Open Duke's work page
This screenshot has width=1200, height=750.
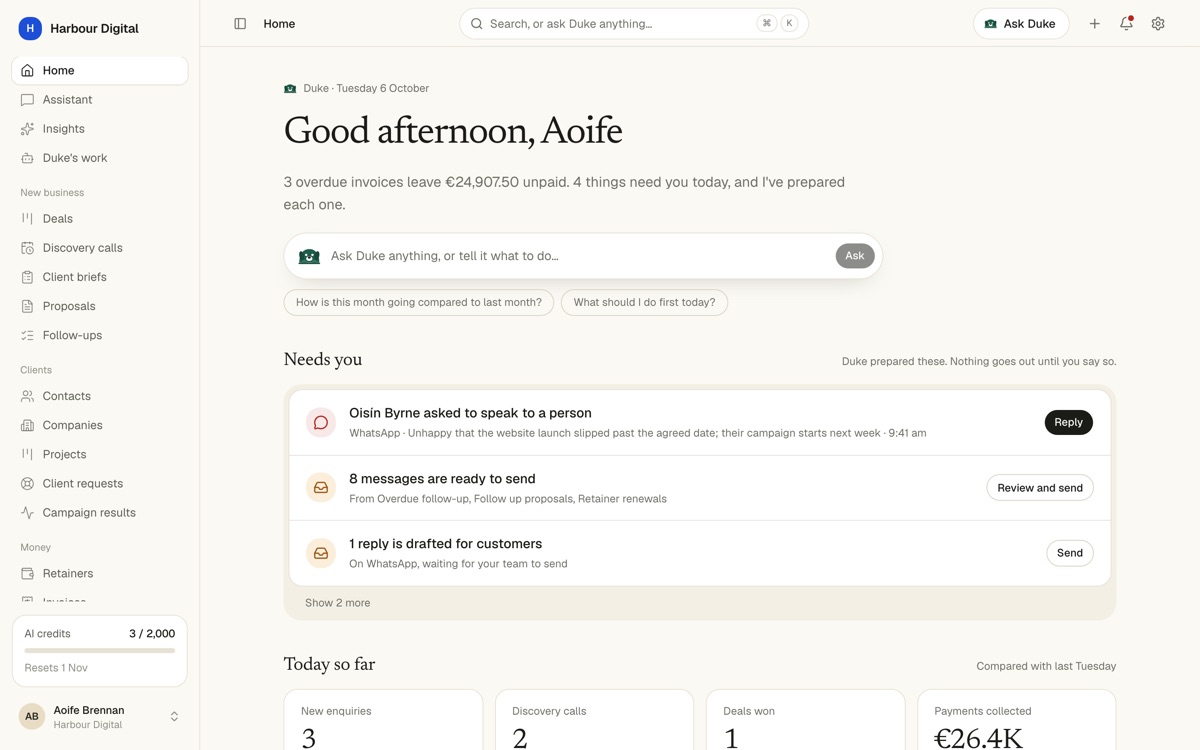click(100, 158)
